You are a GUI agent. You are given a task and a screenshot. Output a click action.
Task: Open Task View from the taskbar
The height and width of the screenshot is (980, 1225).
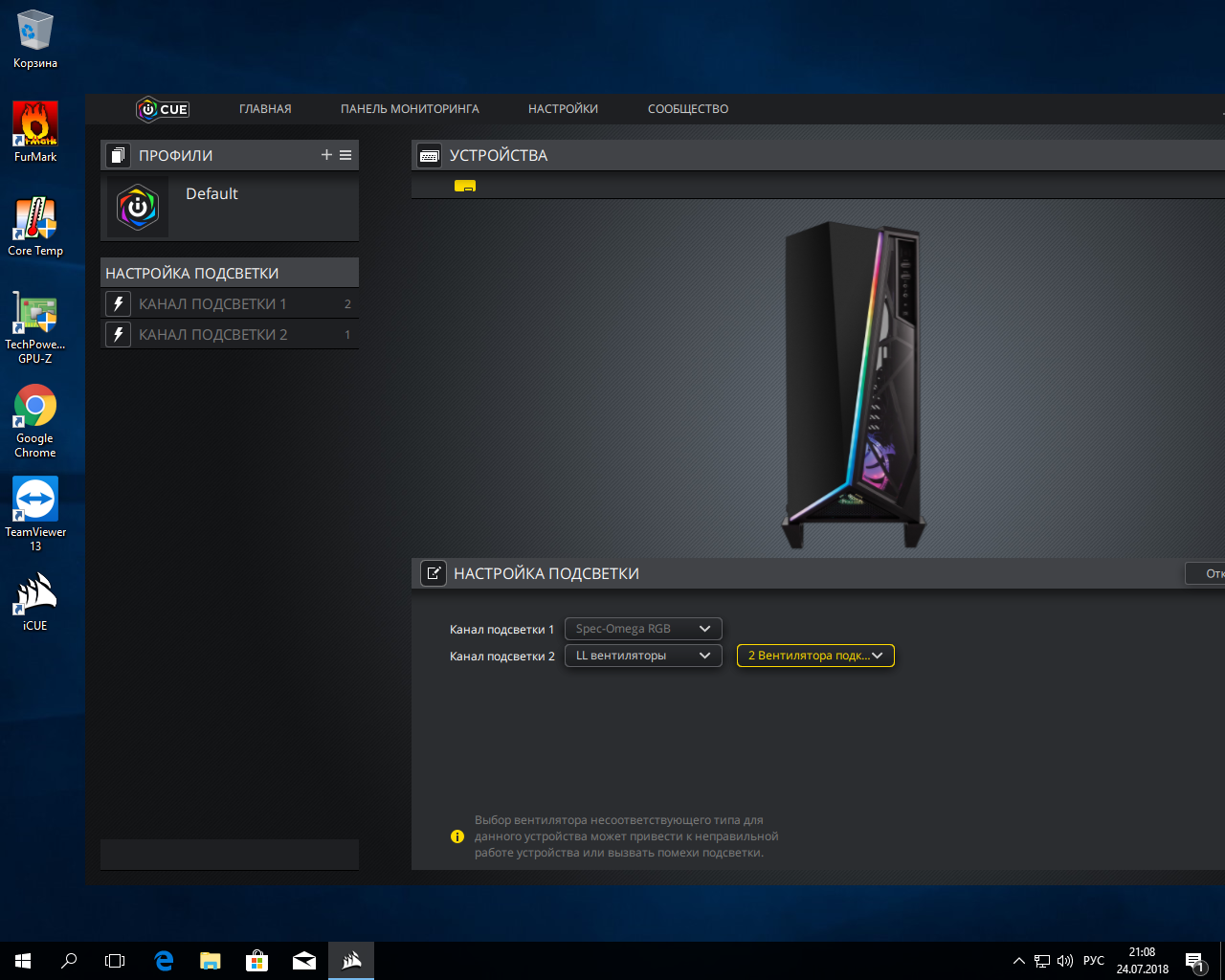pyautogui.click(x=115, y=961)
